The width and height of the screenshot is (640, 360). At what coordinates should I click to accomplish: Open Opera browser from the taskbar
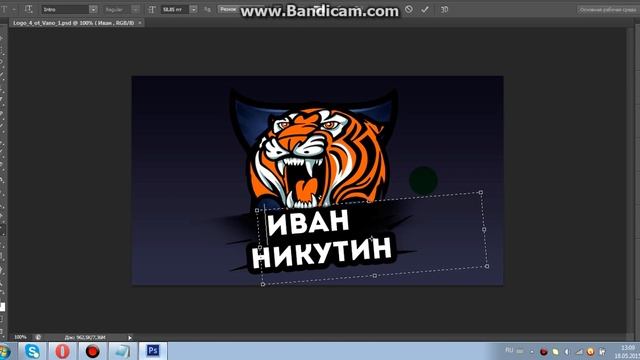pos(62,351)
